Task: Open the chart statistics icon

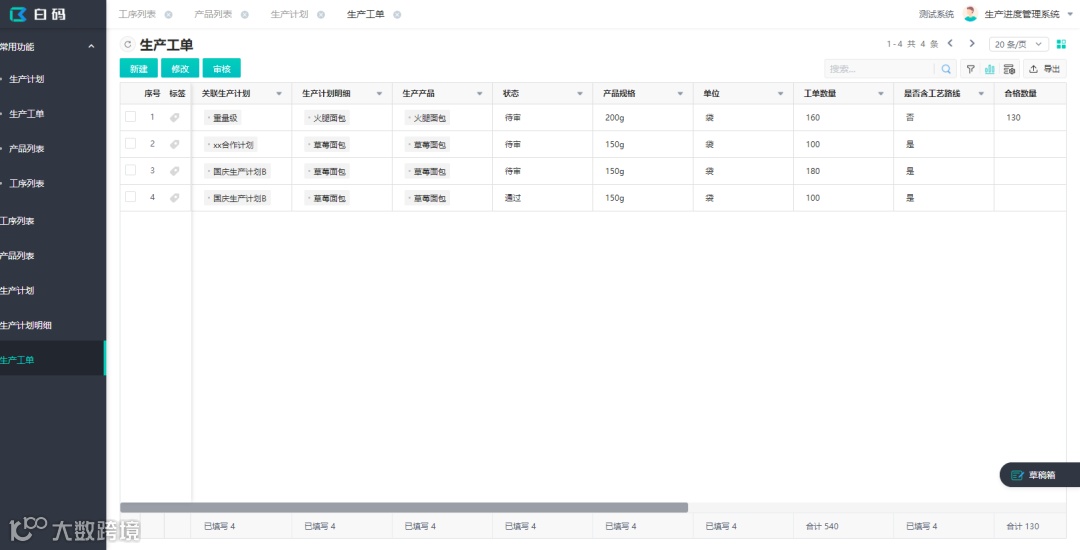Action: coord(990,69)
